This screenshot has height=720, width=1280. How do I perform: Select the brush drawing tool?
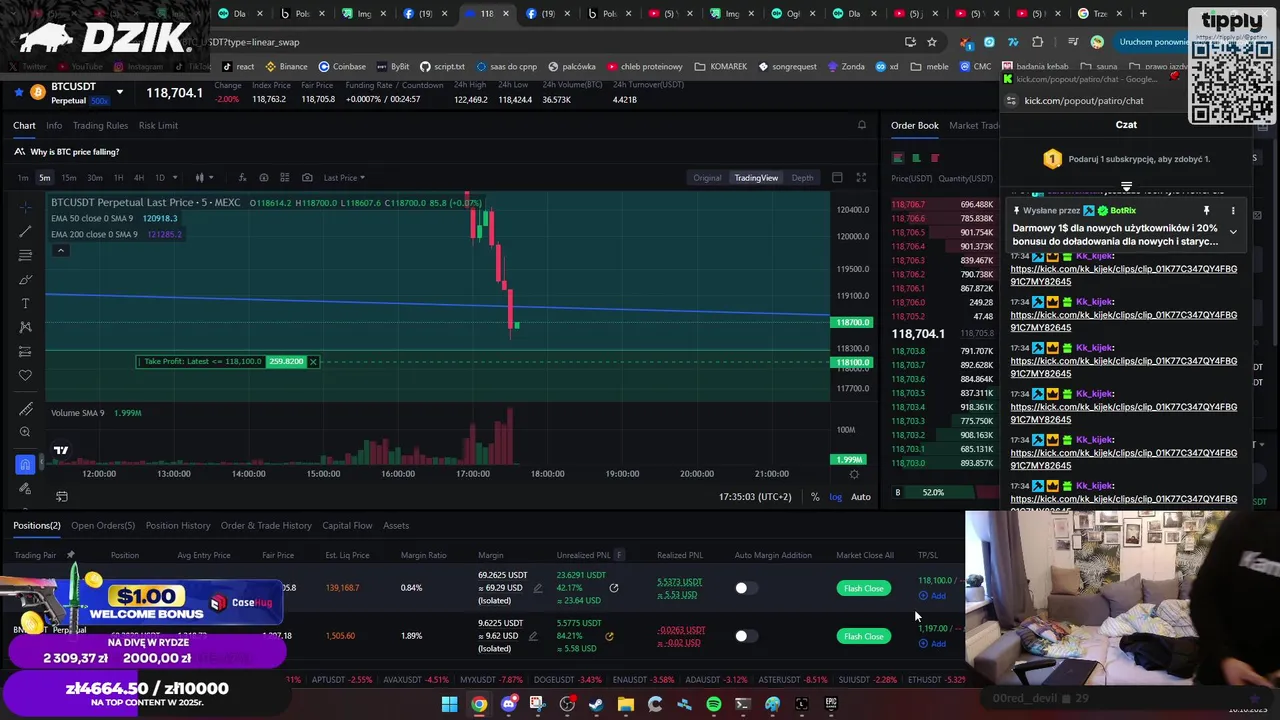25,279
